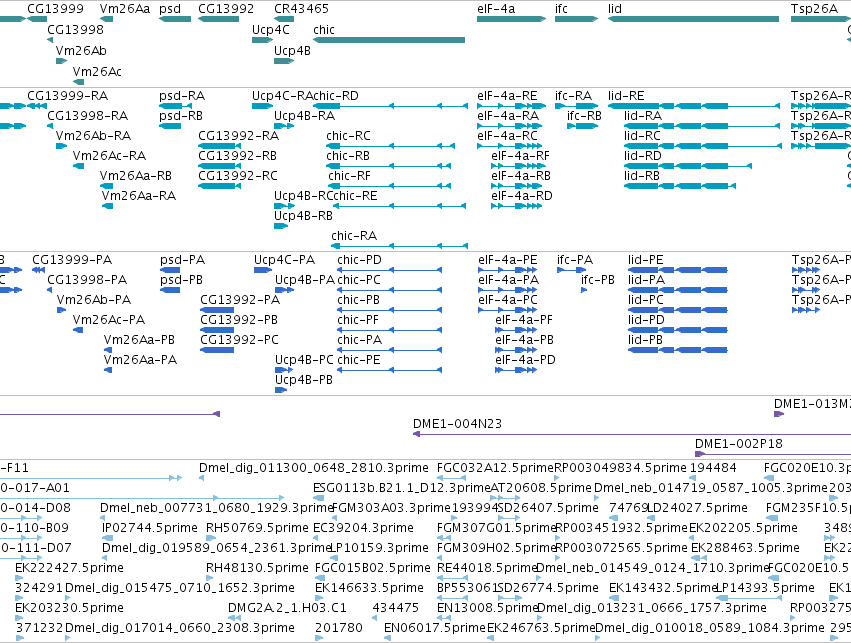Click the RH48130.5prime EST label
This screenshot has height=643, width=851.
click(257, 569)
